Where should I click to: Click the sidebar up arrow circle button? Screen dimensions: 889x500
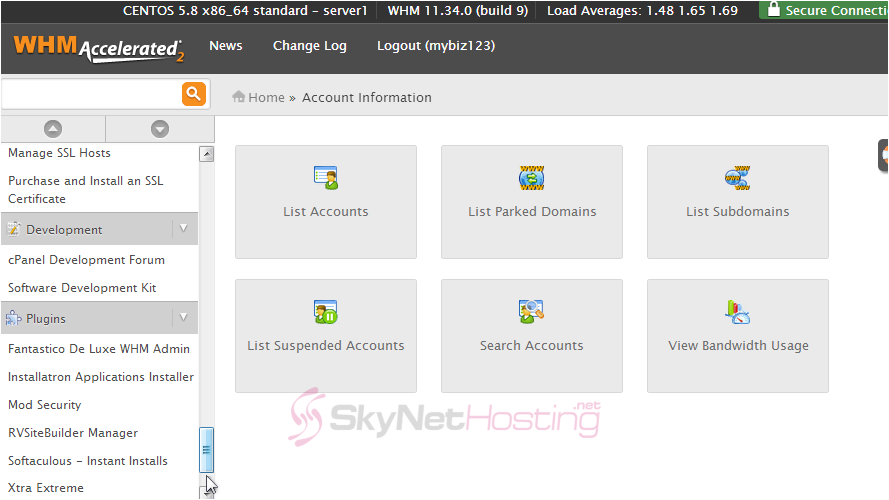pos(53,129)
